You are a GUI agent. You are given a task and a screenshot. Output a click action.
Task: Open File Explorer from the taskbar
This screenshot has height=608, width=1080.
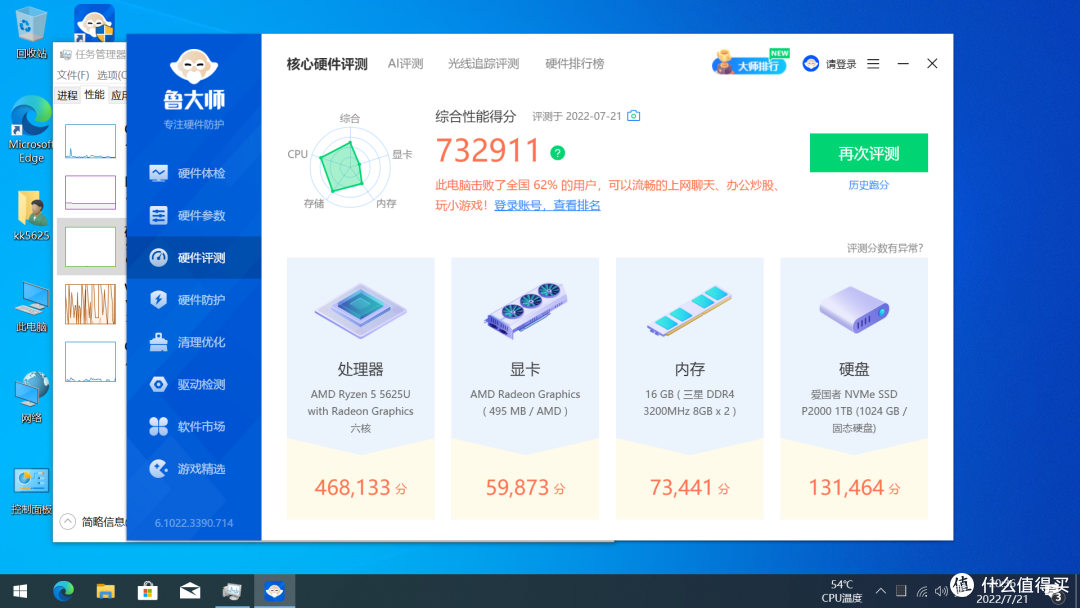tap(105, 591)
